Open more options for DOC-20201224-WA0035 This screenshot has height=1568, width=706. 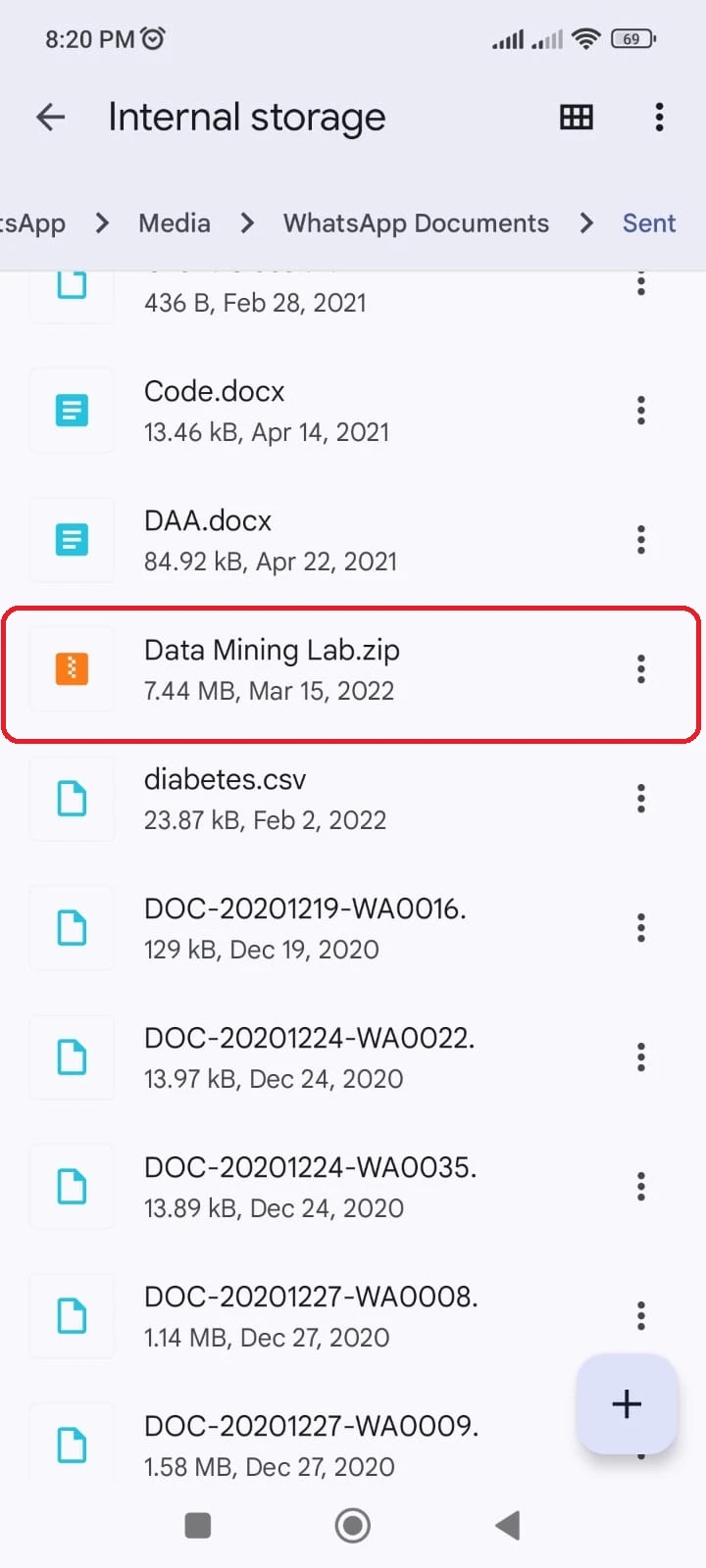(x=641, y=1186)
